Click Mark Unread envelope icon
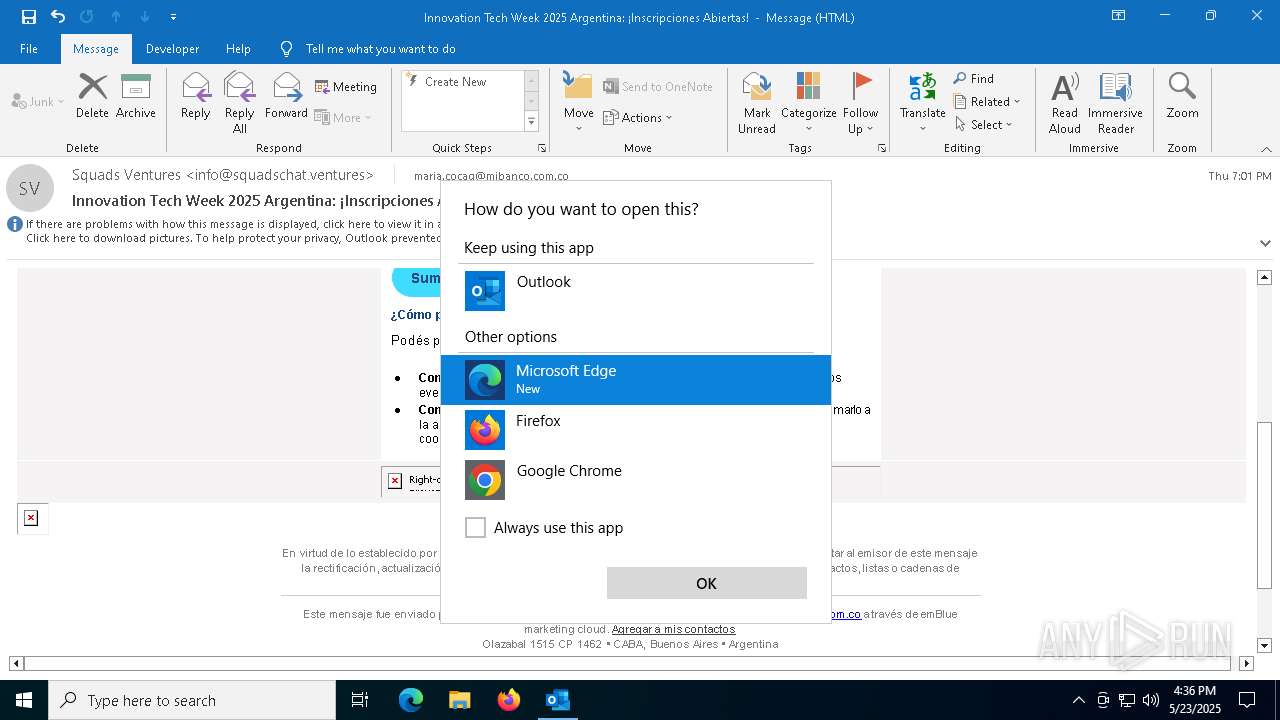This screenshot has height=720, width=1280. (757, 87)
